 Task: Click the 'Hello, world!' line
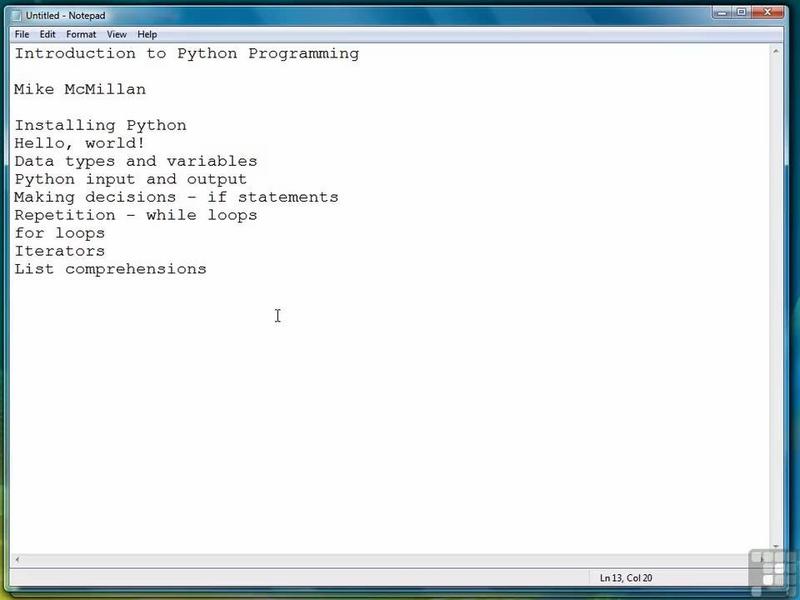(80, 143)
